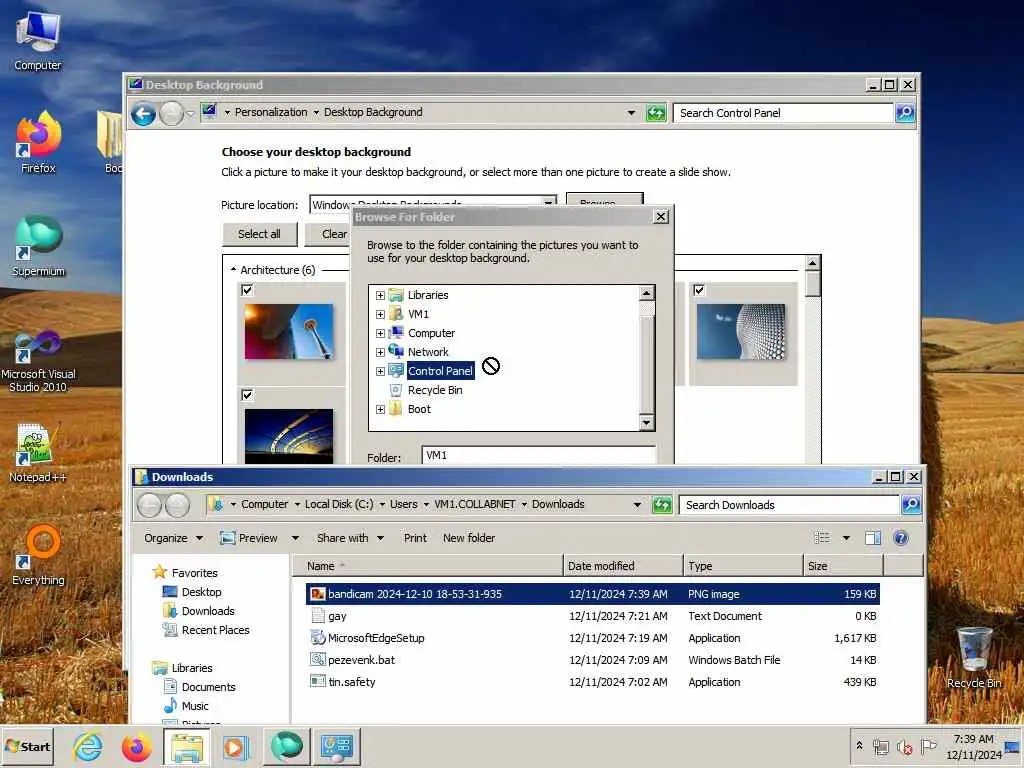Click Local Disk (C:) breadcrumb
The image size is (1024, 768).
click(x=339, y=504)
